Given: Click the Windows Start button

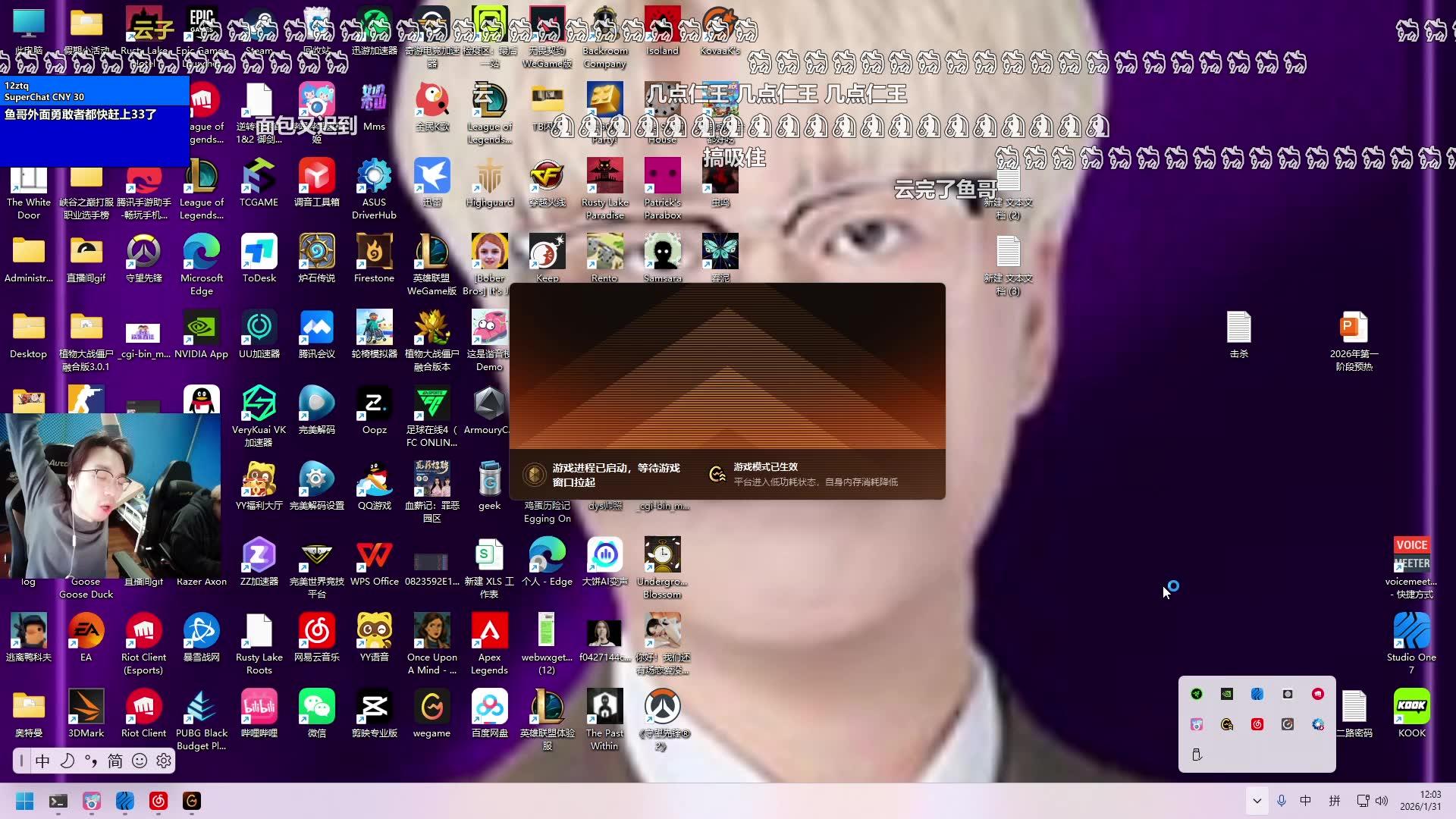Looking at the screenshot, I should tap(25, 801).
